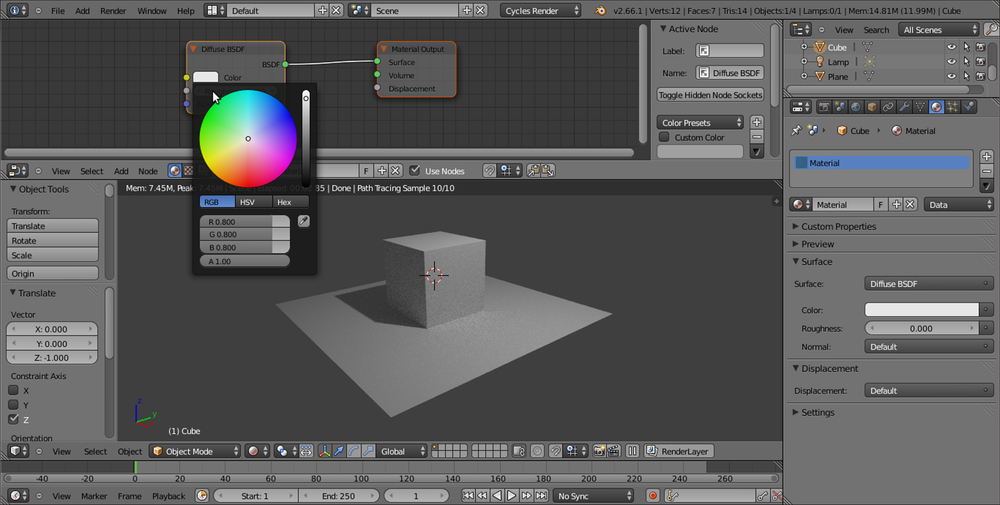The height and width of the screenshot is (505, 1000).
Task: Click the auto-keyframe record button
Action: [652, 496]
